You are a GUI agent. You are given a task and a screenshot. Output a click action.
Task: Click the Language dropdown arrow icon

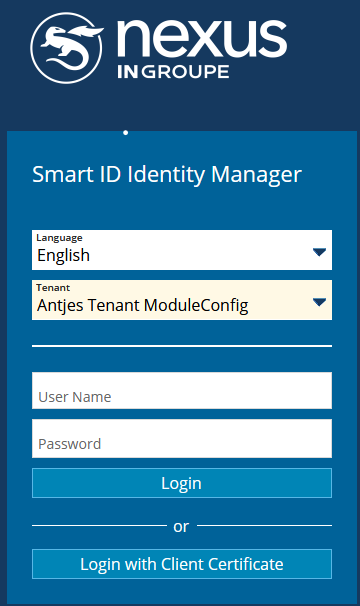tap(319, 252)
